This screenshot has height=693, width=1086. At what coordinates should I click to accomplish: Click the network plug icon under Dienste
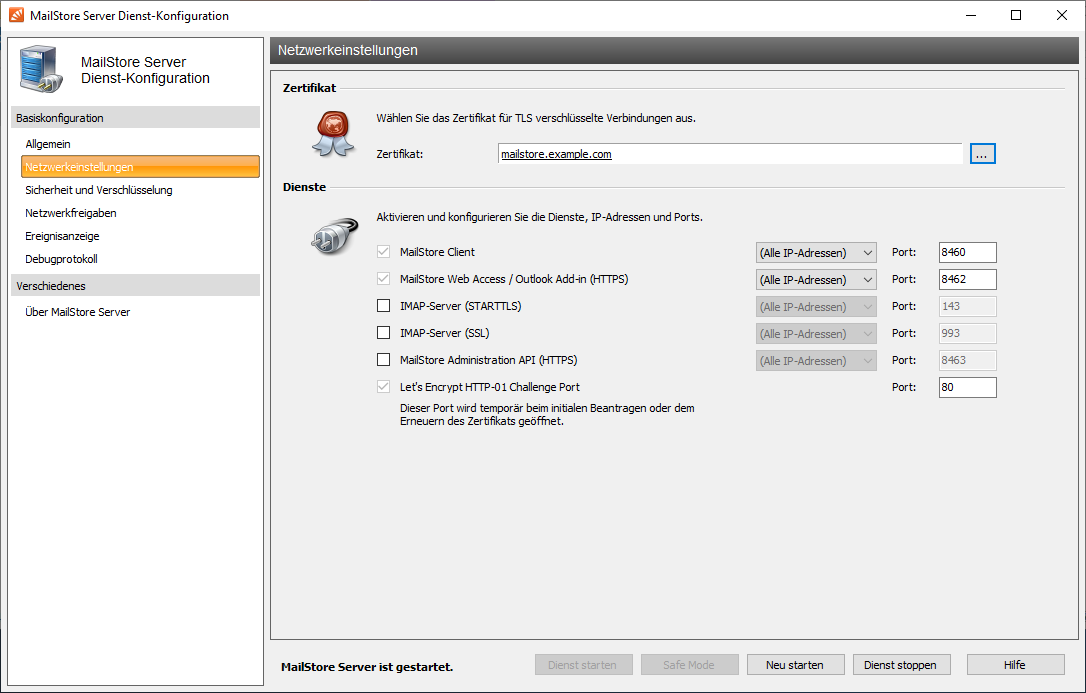tap(335, 235)
